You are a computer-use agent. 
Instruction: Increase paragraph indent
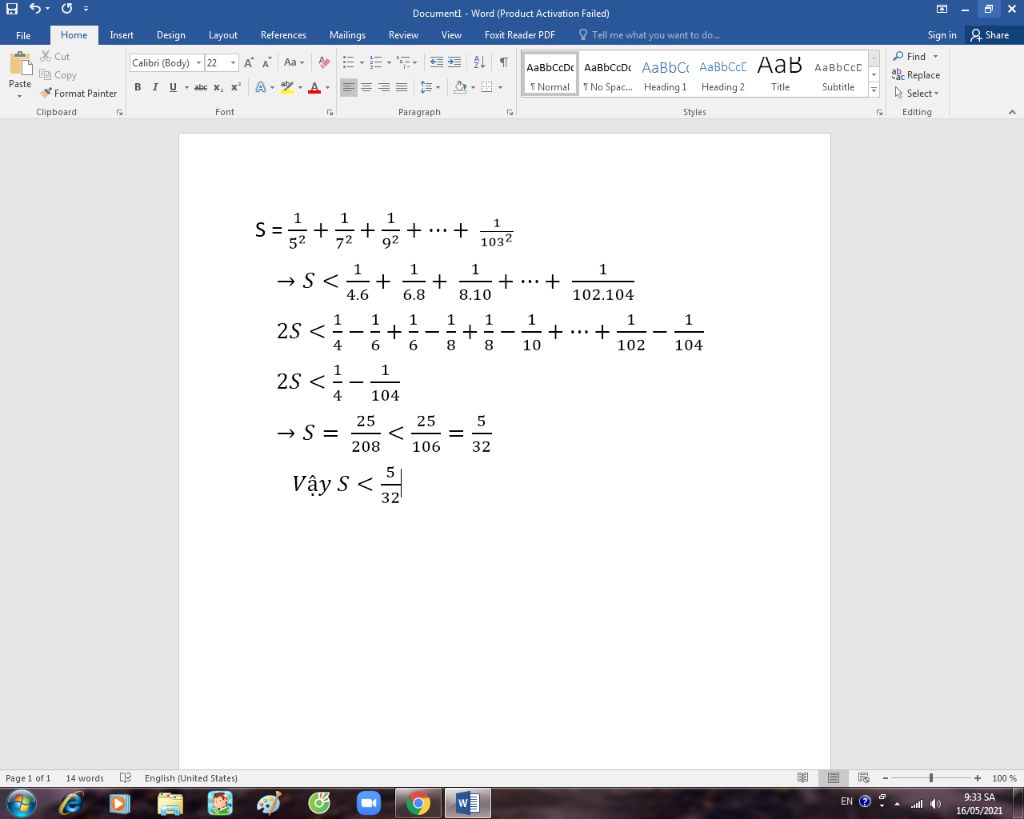point(455,63)
